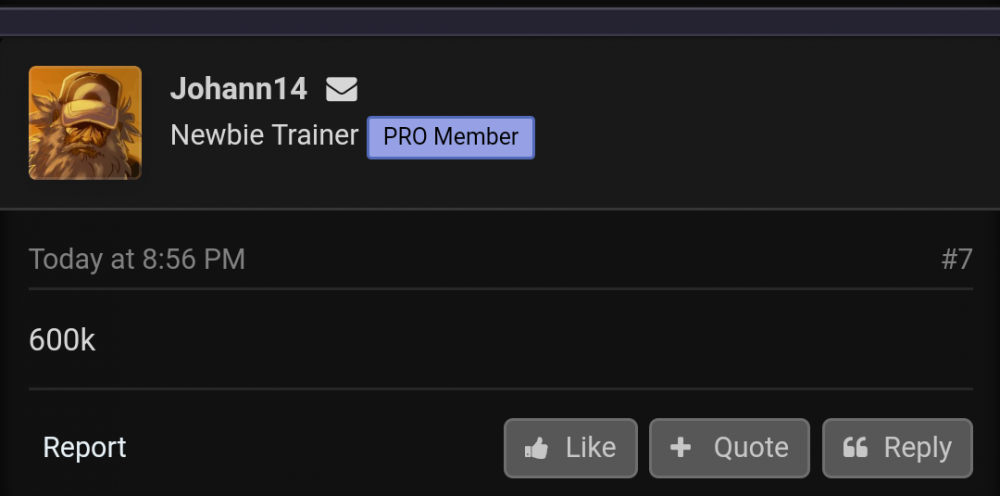Open Johann14's bearded trainer avatar
This screenshot has height=496, width=1000.
(x=85, y=122)
